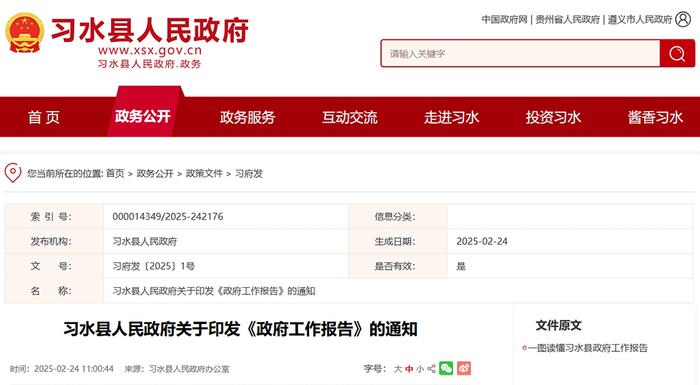Go to 政策文件 in the breadcrumb
This screenshot has width=700, height=385.
[x=204, y=173]
